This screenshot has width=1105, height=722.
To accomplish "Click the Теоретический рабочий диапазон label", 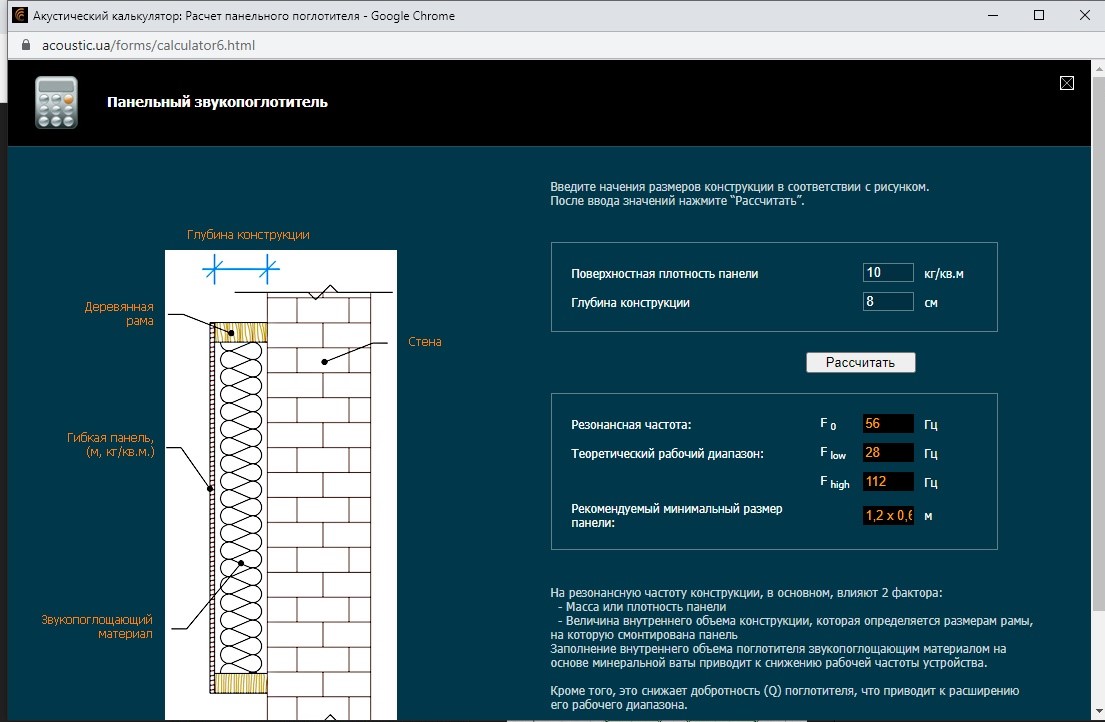I will (x=667, y=454).
